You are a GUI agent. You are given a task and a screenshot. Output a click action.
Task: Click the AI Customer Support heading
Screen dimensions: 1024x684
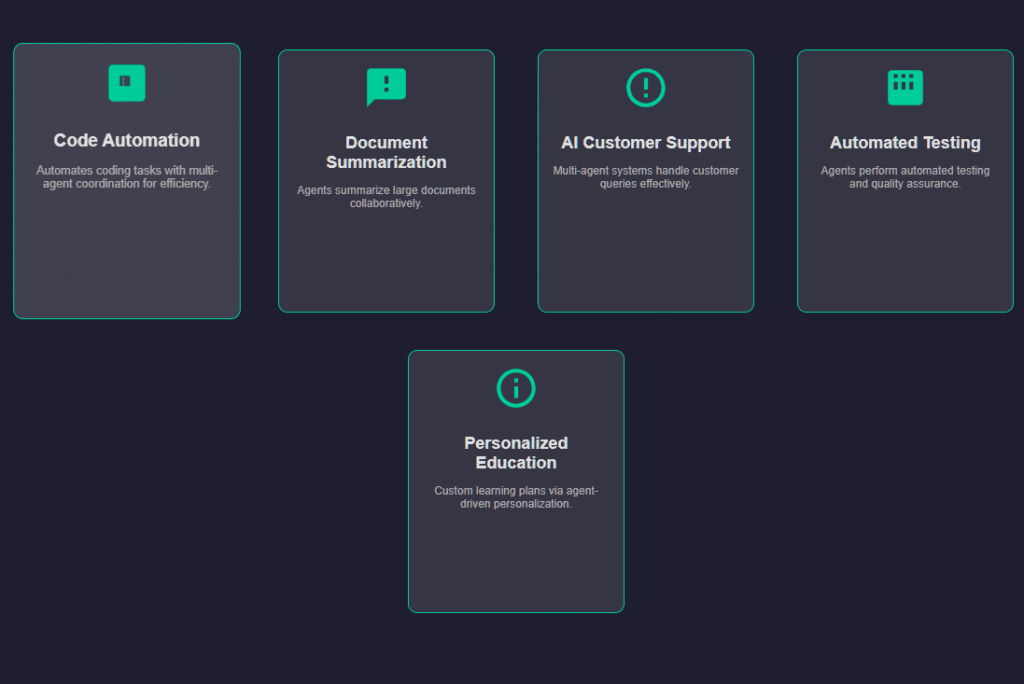[x=646, y=142]
